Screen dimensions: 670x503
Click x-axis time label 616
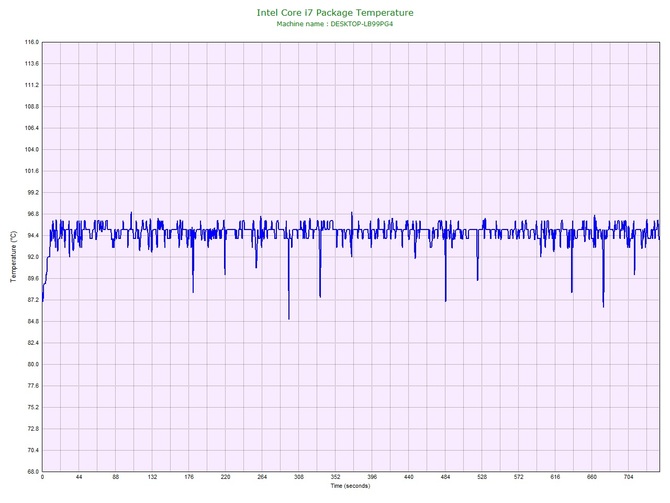[x=555, y=477]
